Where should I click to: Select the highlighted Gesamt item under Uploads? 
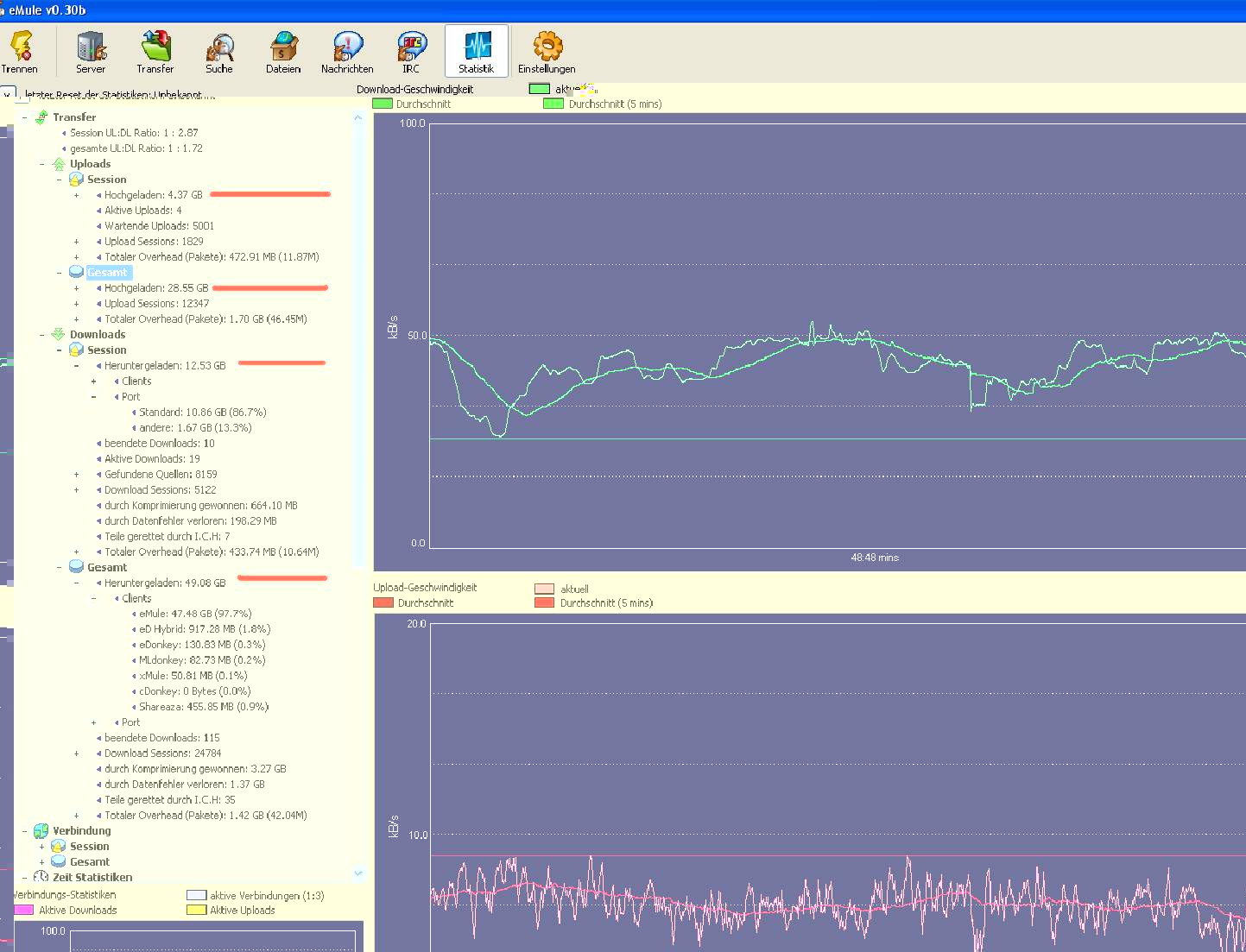107,273
